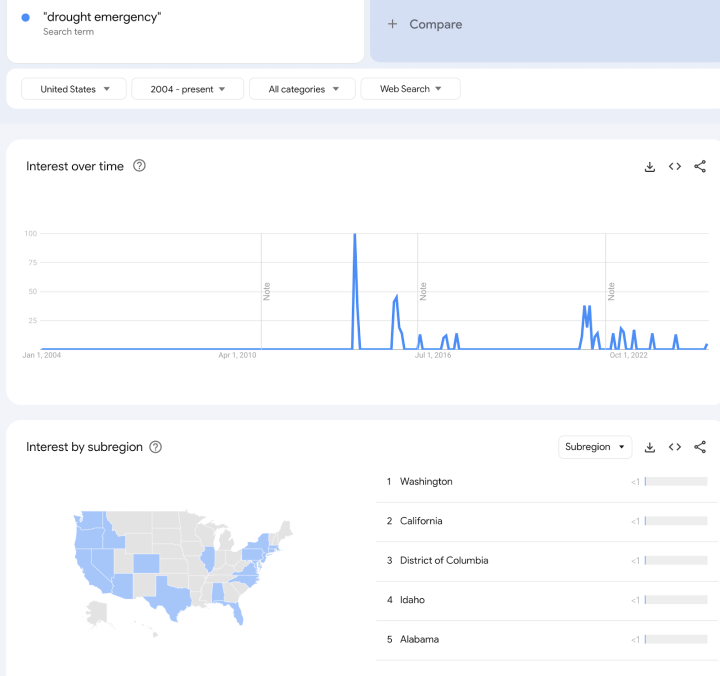Viewport: 720px width, 676px height.
Task: Share the Interest by subregion card
Action: (x=700, y=447)
